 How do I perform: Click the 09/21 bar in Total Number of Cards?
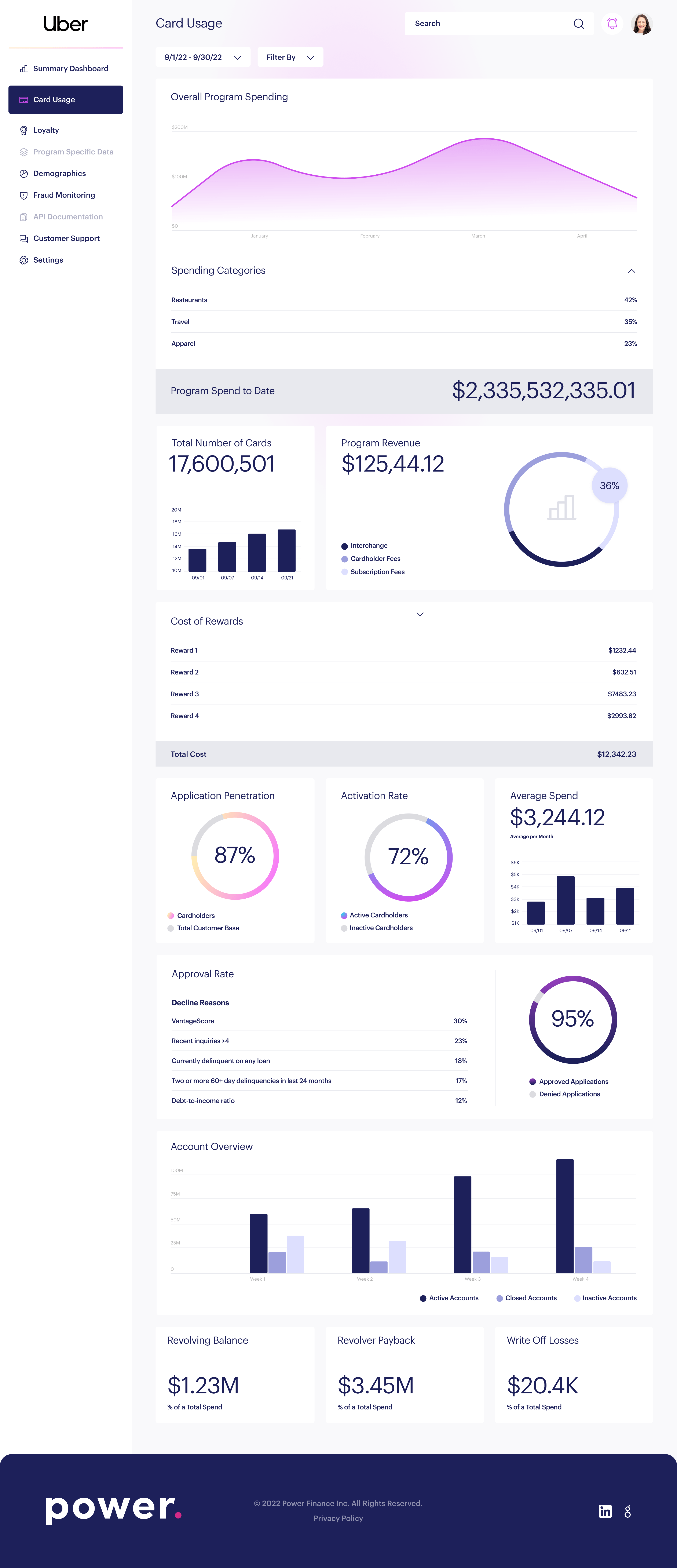[x=286, y=550]
